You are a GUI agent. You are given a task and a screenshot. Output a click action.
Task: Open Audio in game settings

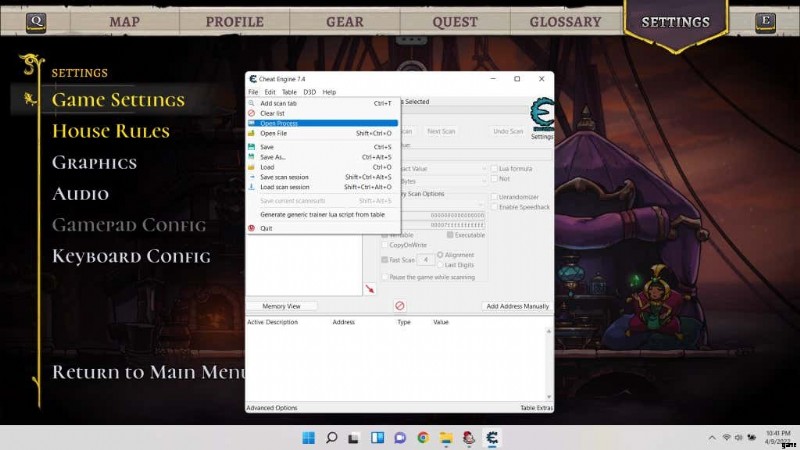coord(81,194)
